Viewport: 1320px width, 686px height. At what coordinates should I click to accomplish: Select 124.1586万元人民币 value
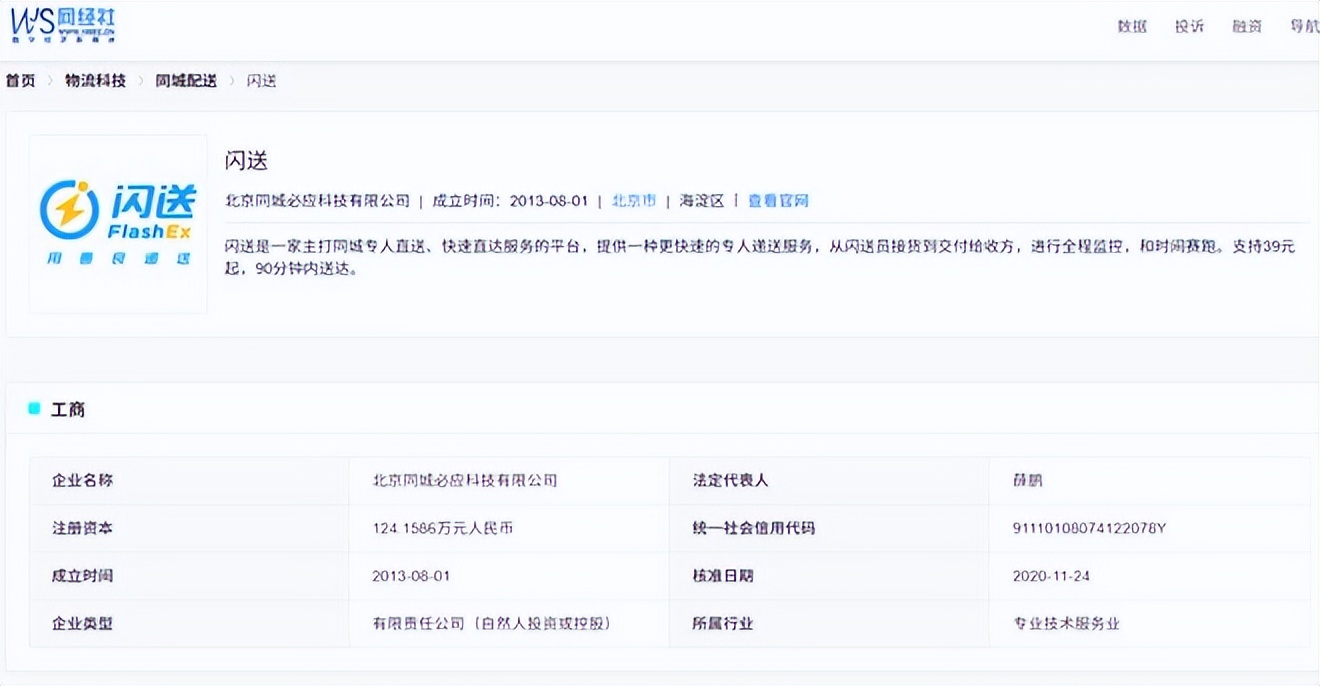tap(442, 528)
